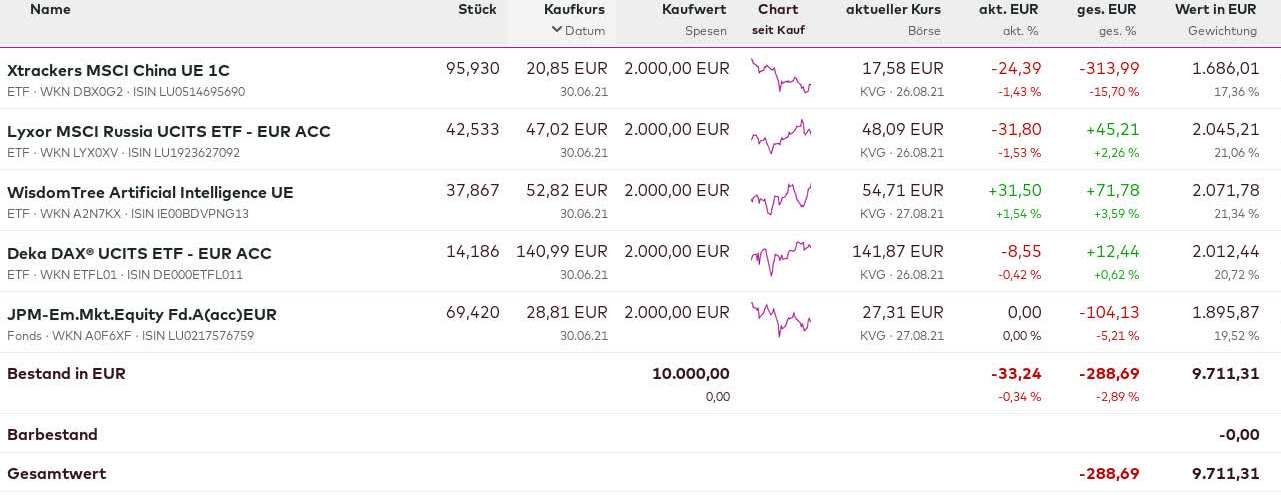Click the aktueller Kurs column header
Image resolution: width=1281 pixels, height=495 pixels.
click(x=893, y=9)
